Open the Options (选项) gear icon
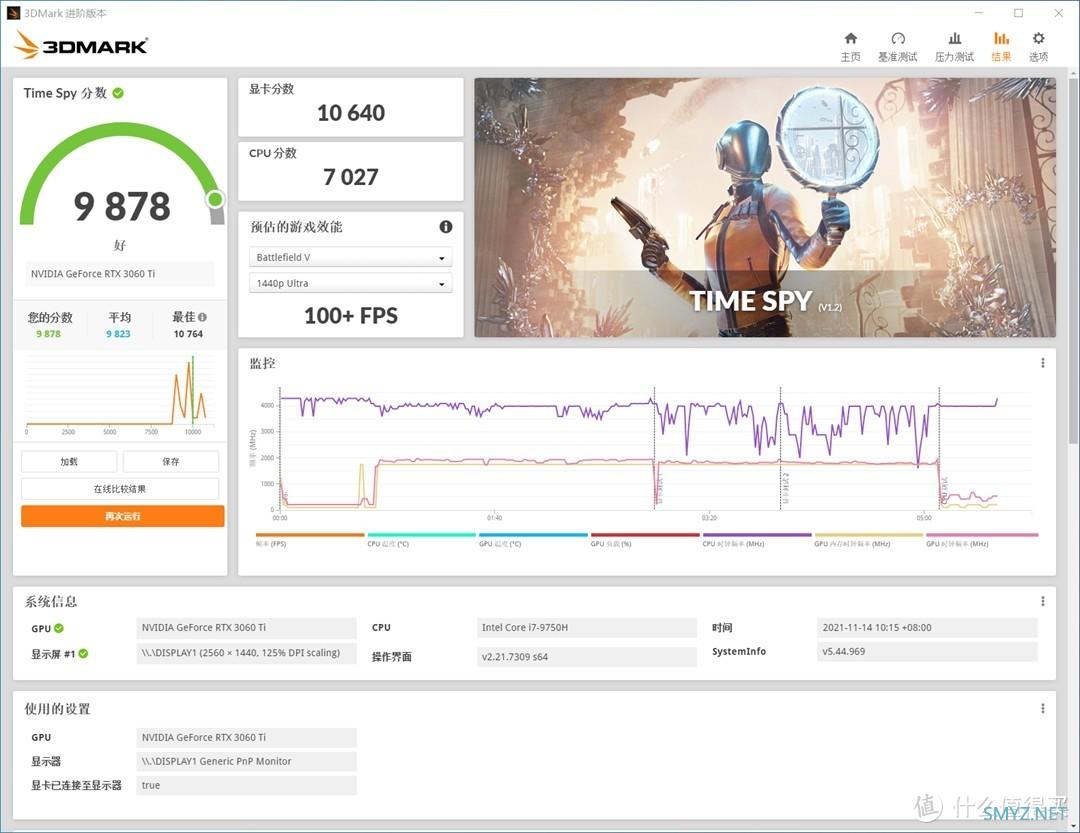The width and height of the screenshot is (1080, 833). click(x=1039, y=39)
